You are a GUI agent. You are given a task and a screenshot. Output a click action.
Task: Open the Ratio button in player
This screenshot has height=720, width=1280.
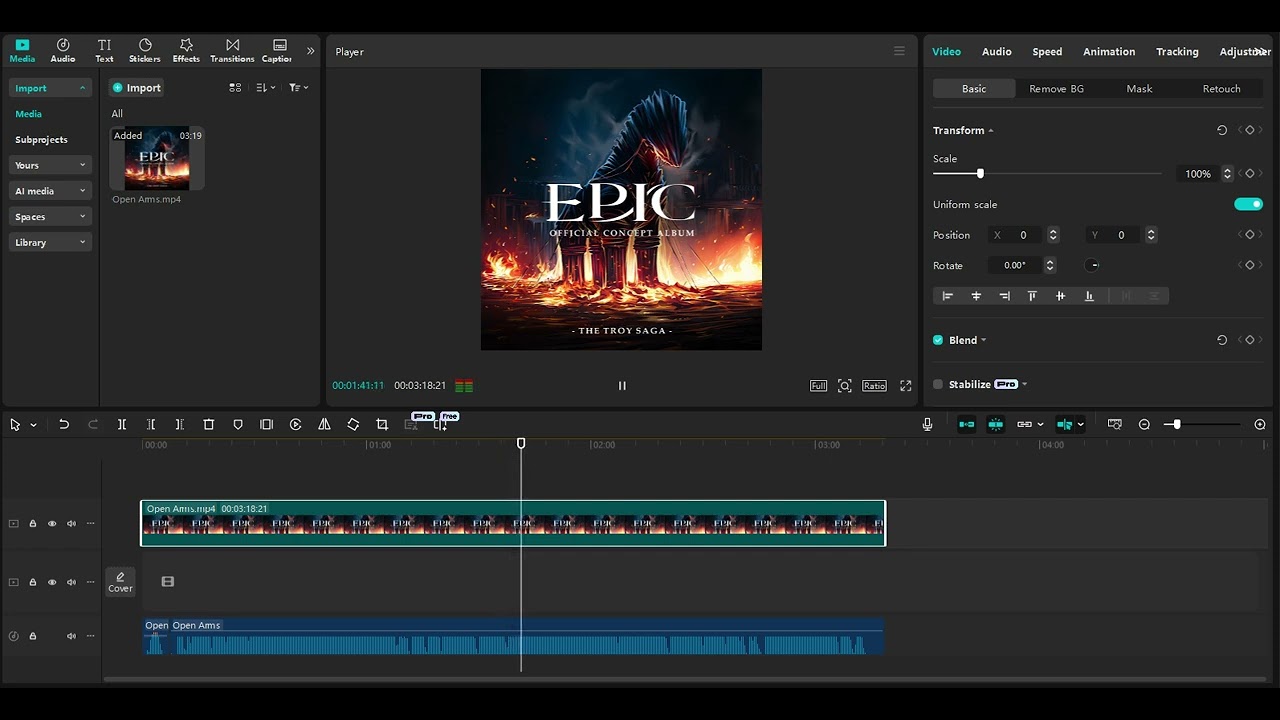pyautogui.click(x=874, y=386)
